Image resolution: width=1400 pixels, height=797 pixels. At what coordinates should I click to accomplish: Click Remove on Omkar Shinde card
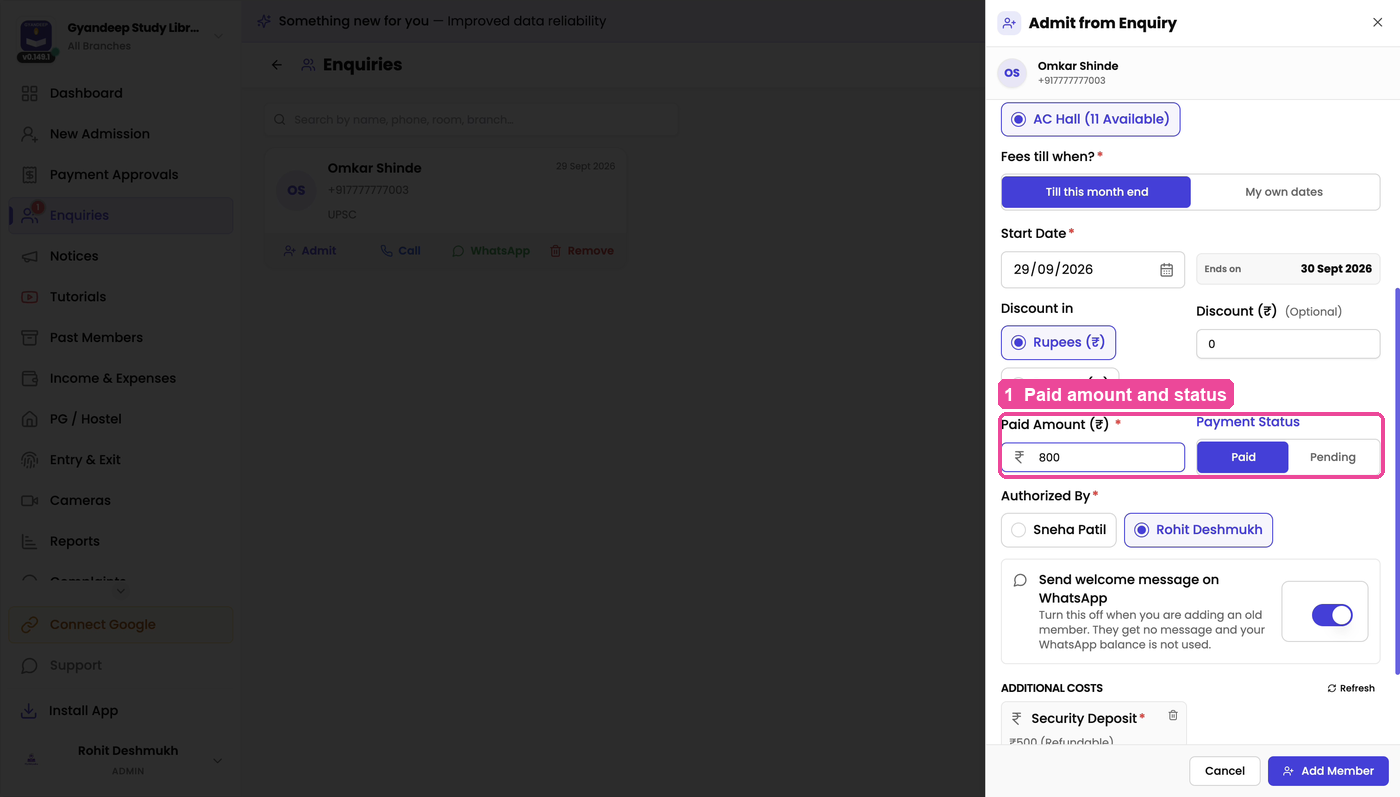582,251
